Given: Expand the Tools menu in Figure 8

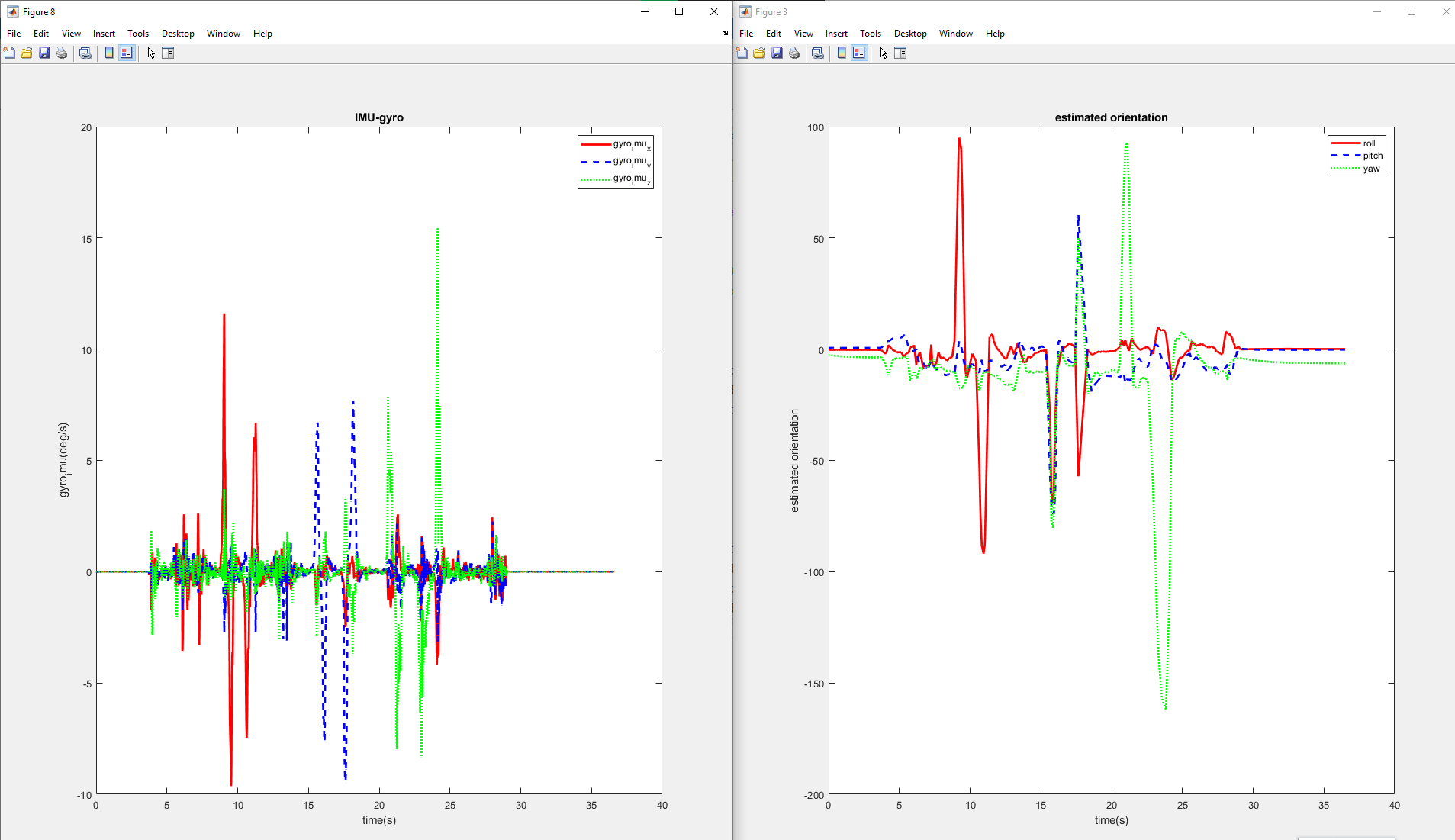Looking at the screenshot, I should 138,34.
